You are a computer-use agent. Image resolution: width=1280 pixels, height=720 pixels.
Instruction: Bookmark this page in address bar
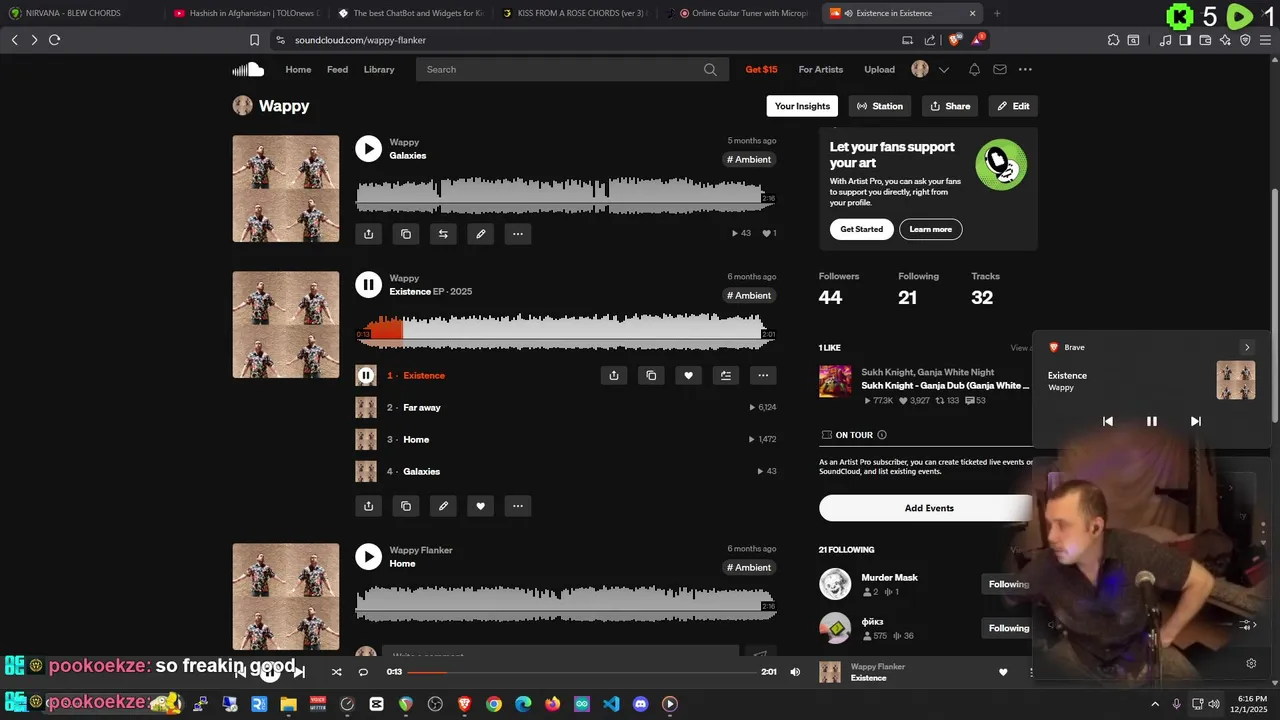[x=254, y=40]
